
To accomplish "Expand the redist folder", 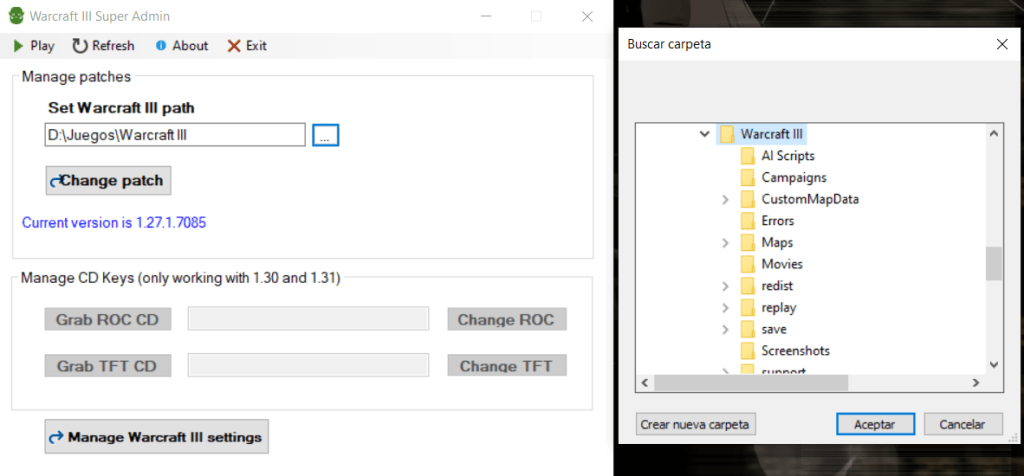I will 725,286.
